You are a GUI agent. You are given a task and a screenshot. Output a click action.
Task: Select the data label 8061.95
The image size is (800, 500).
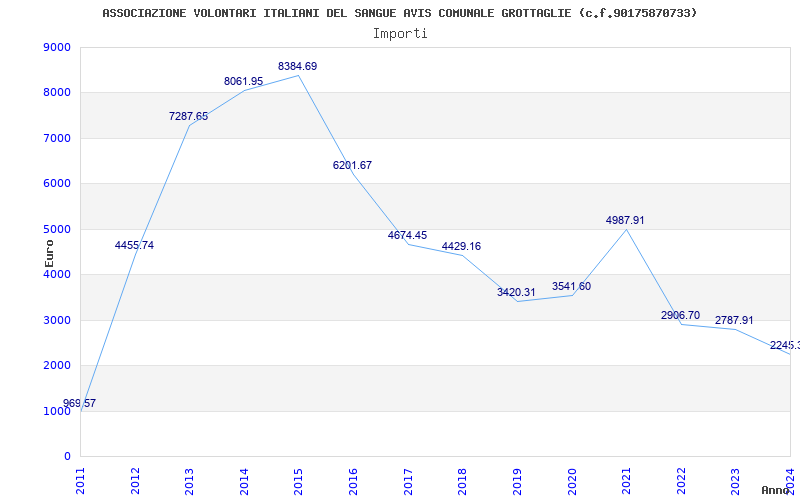(243, 81)
